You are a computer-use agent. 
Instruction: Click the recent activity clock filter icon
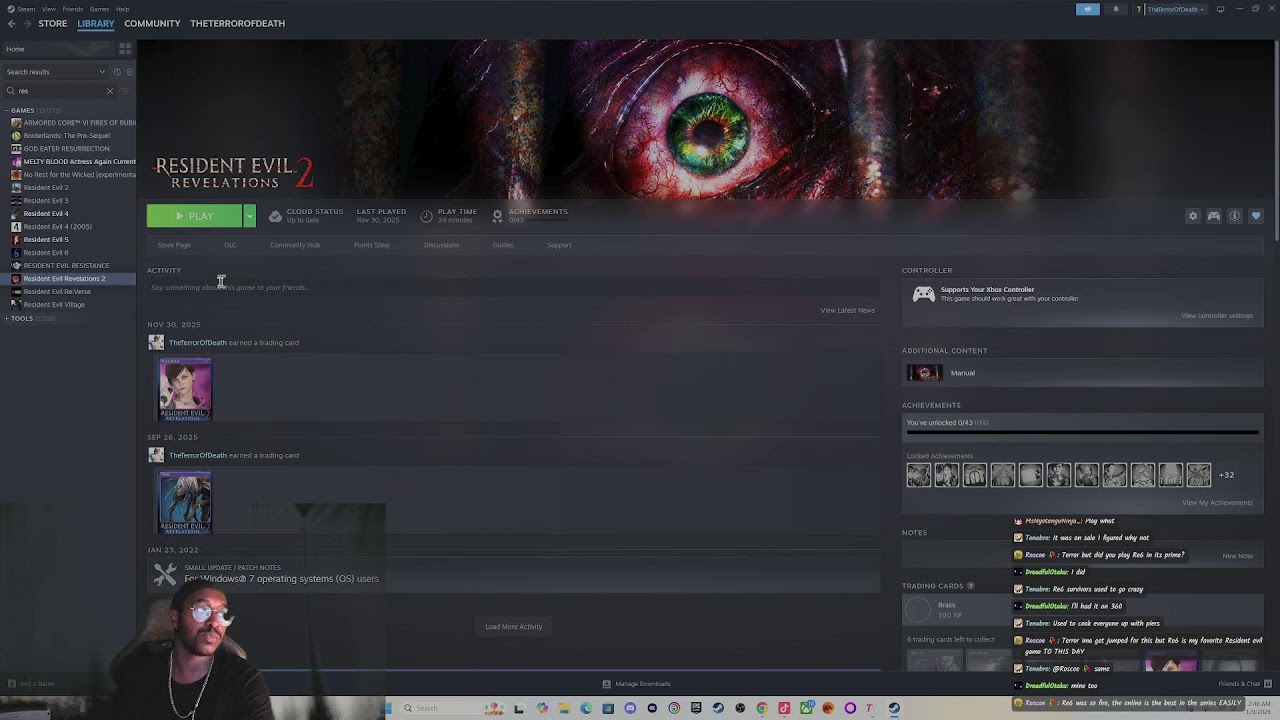pos(117,72)
